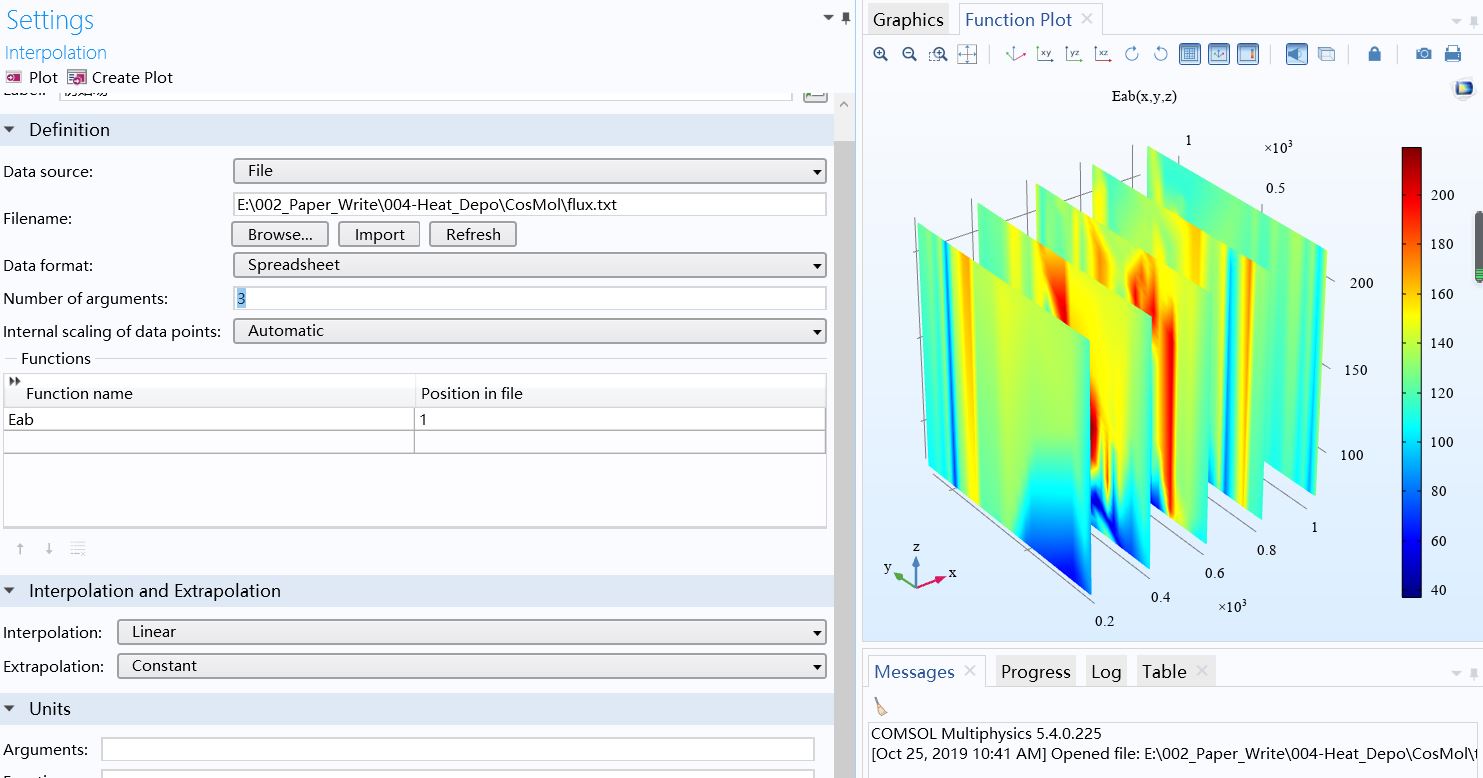Collapse the Interpolation and Extrapolation section
The width and height of the screenshot is (1483, 778).
10,591
